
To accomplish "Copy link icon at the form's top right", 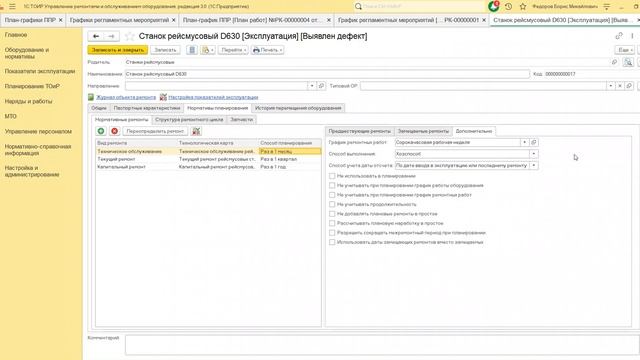I will (619, 36).
